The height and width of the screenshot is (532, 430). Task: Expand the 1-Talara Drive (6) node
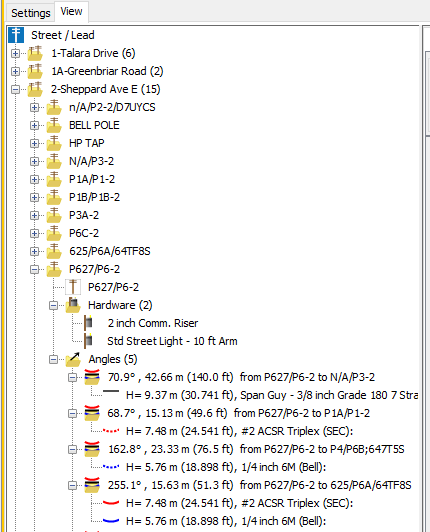(15, 53)
